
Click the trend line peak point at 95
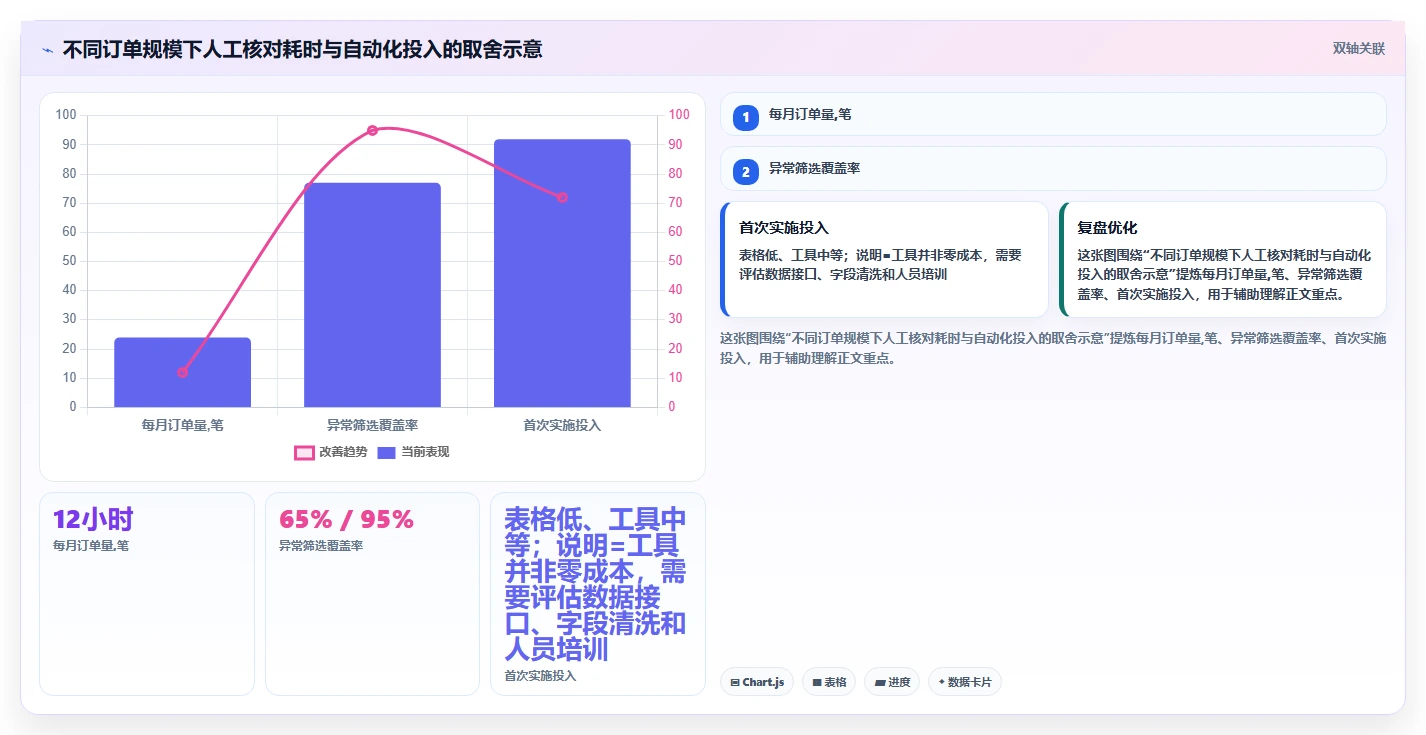point(372,130)
